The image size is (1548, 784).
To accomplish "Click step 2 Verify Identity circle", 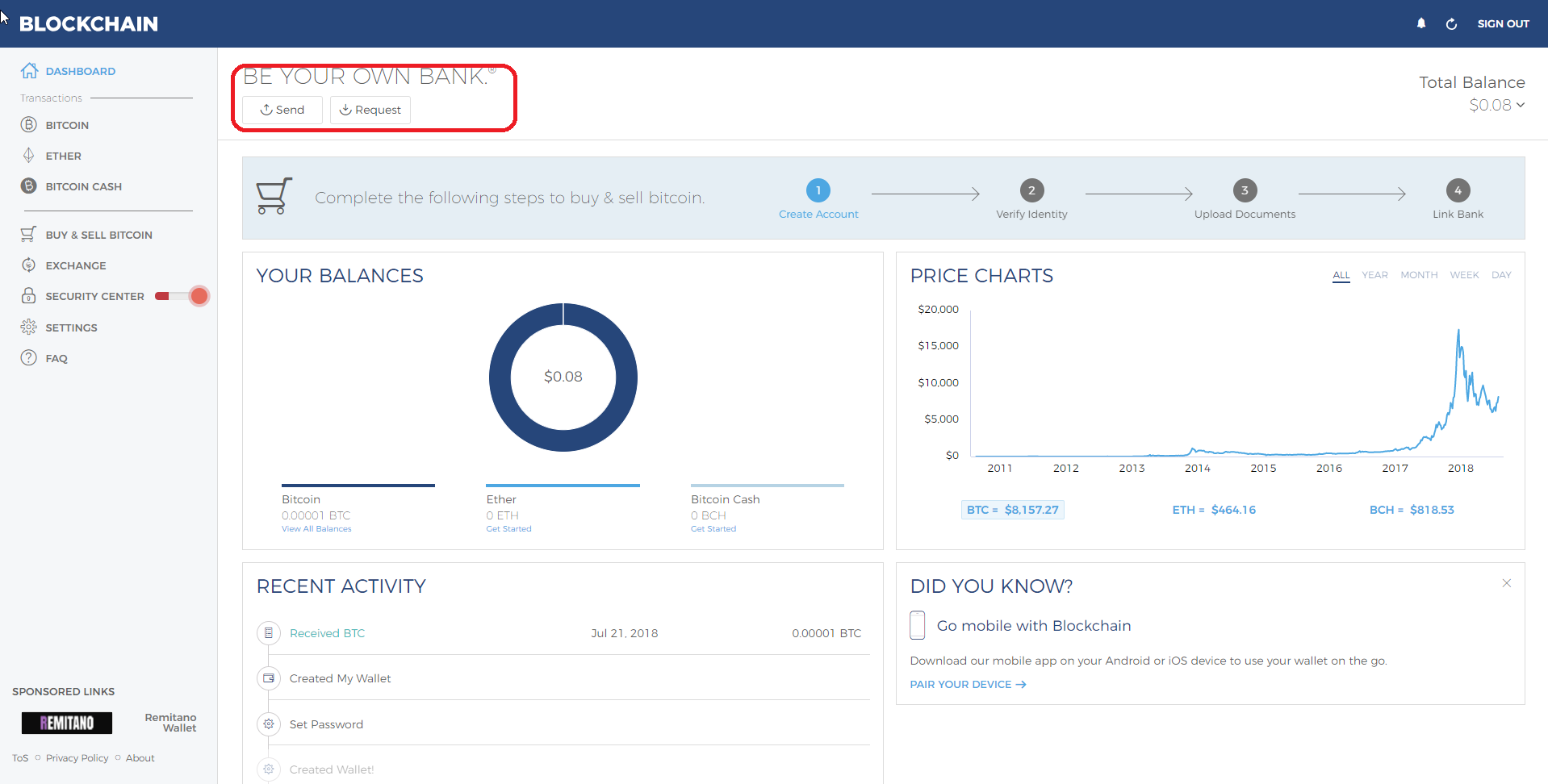I will (x=1031, y=190).
